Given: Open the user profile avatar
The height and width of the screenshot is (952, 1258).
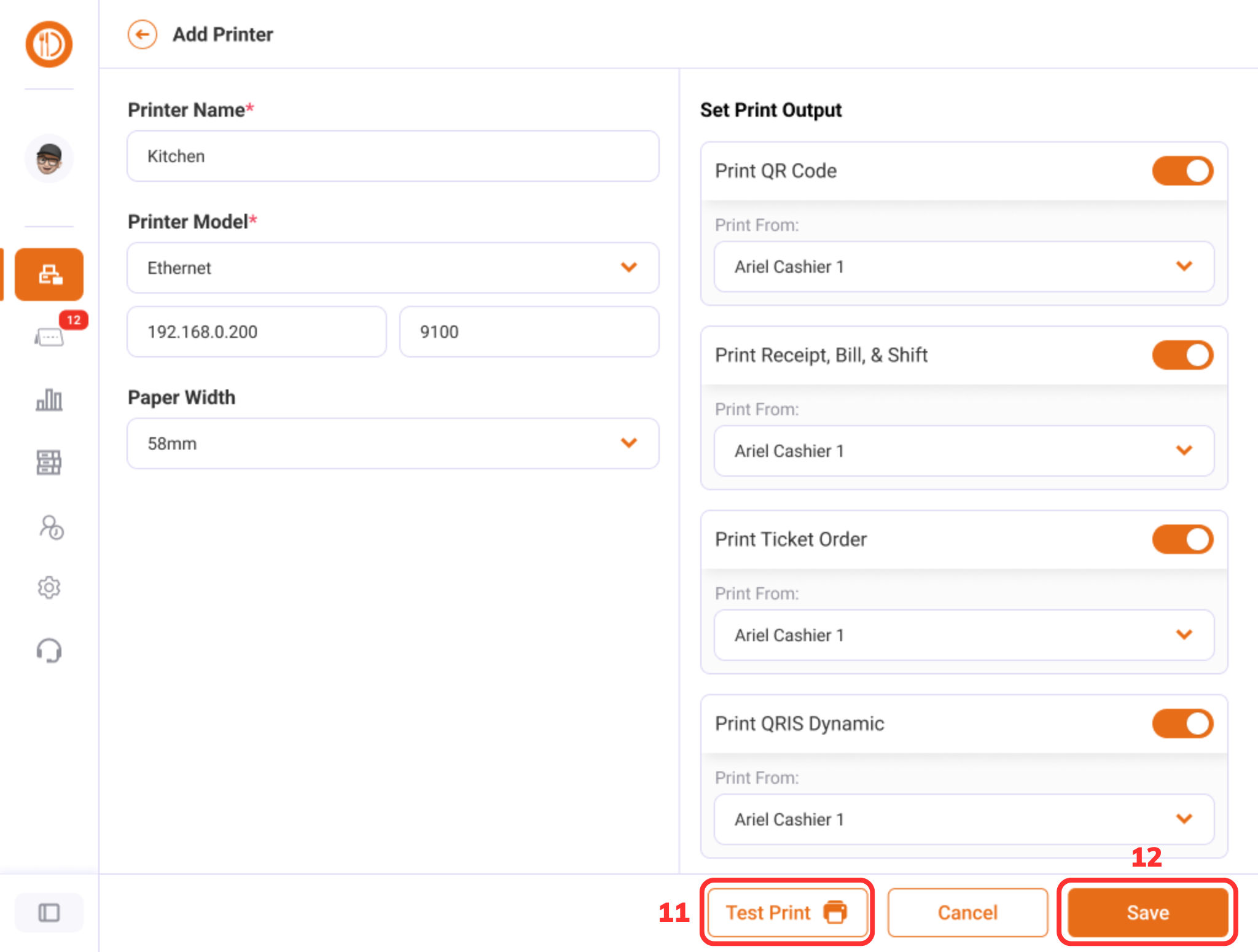Looking at the screenshot, I should 49,158.
